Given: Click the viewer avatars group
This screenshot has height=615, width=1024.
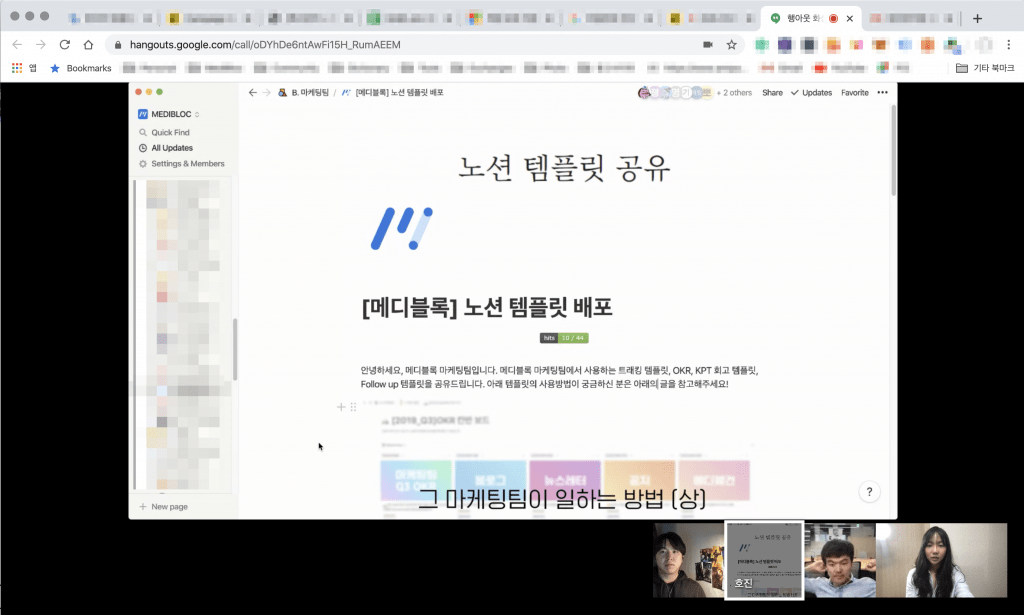Looking at the screenshot, I should coord(675,93).
